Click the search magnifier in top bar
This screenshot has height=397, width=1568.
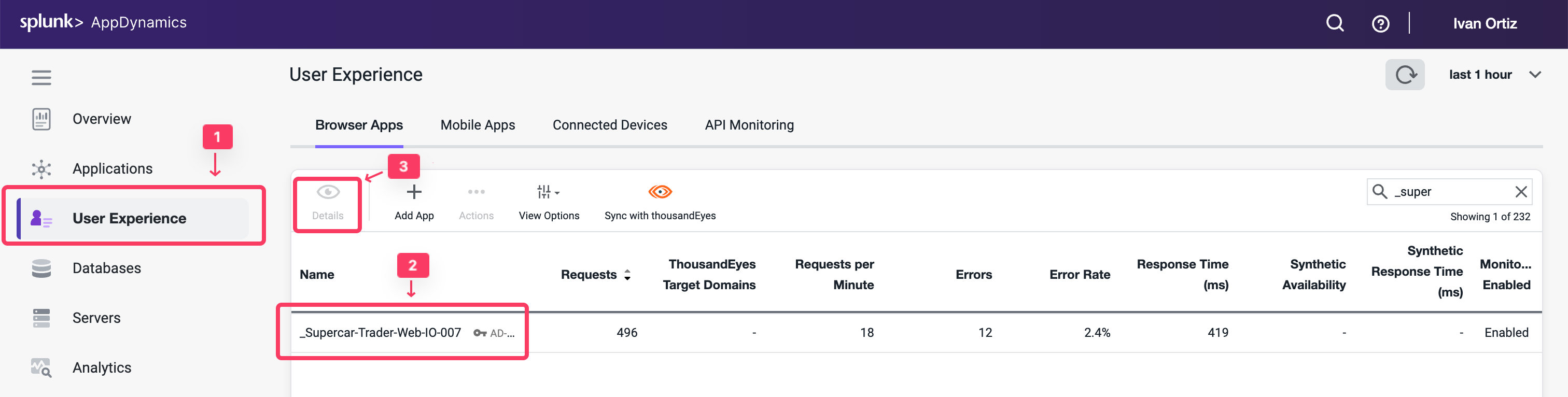point(1334,24)
